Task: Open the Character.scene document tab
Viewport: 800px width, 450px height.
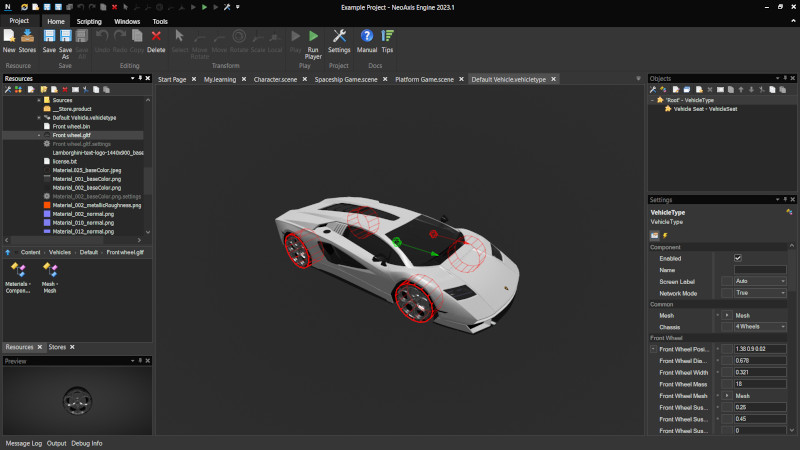Action: pyautogui.click(x=275, y=80)
